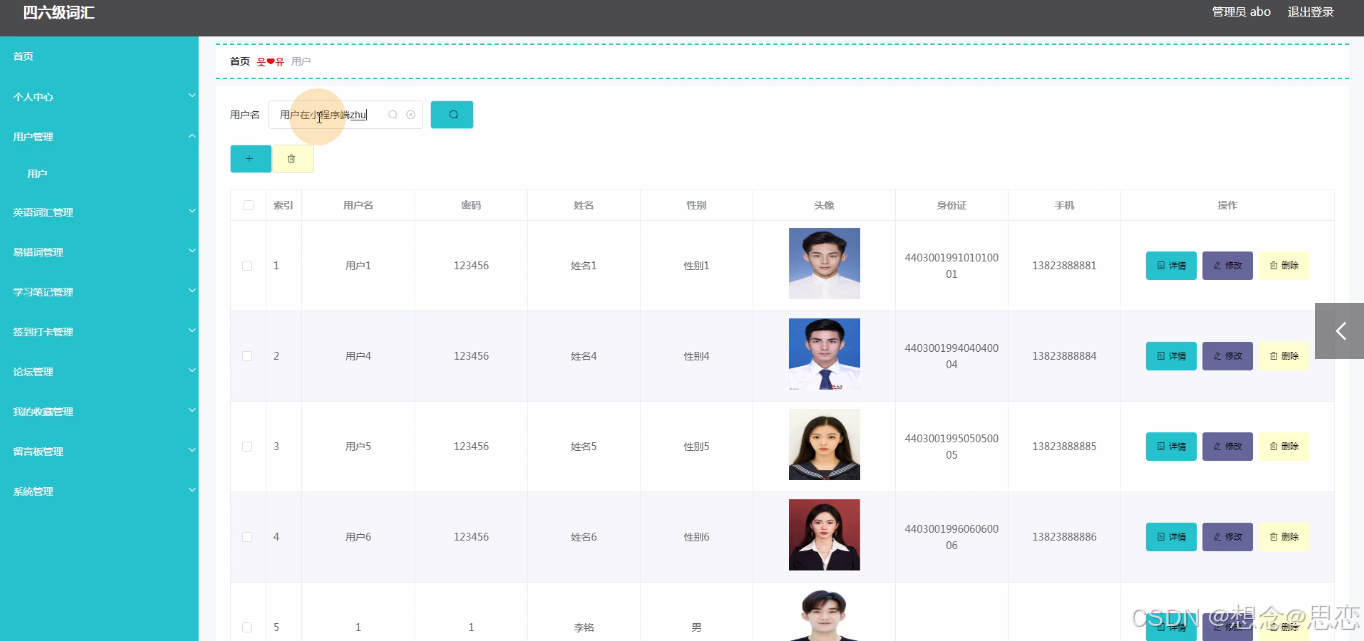Click phone number 13823888886
This screenshot has width=1364, height=641.
[x=1064, y=537]
